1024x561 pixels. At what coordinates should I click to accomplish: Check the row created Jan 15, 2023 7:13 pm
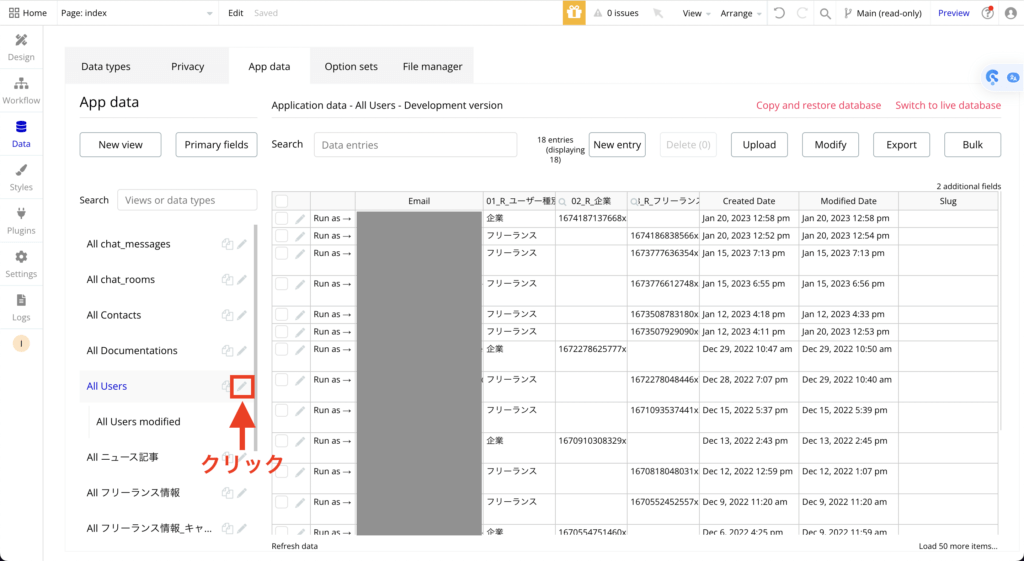281,253
